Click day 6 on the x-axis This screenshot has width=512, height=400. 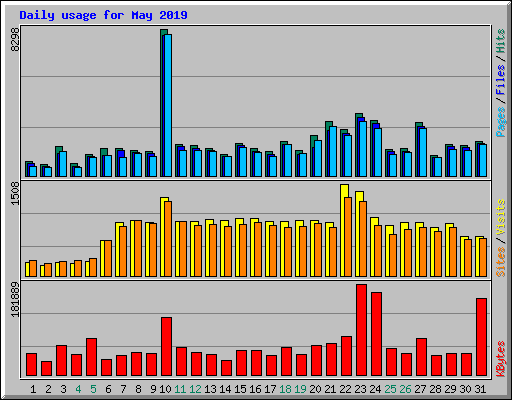pyautogui.click(x=108, y=389)
